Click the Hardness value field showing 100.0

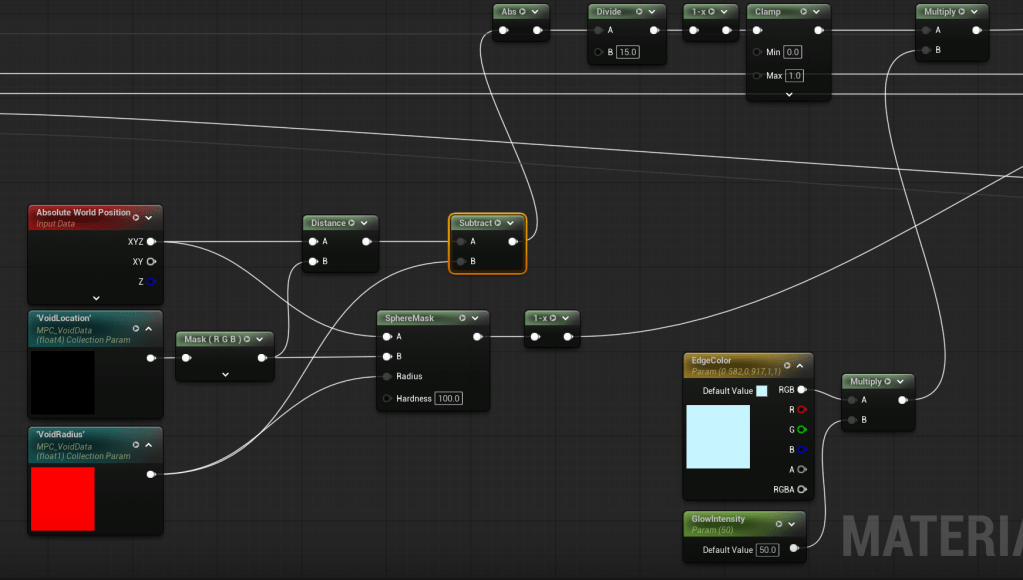point(447,399)
